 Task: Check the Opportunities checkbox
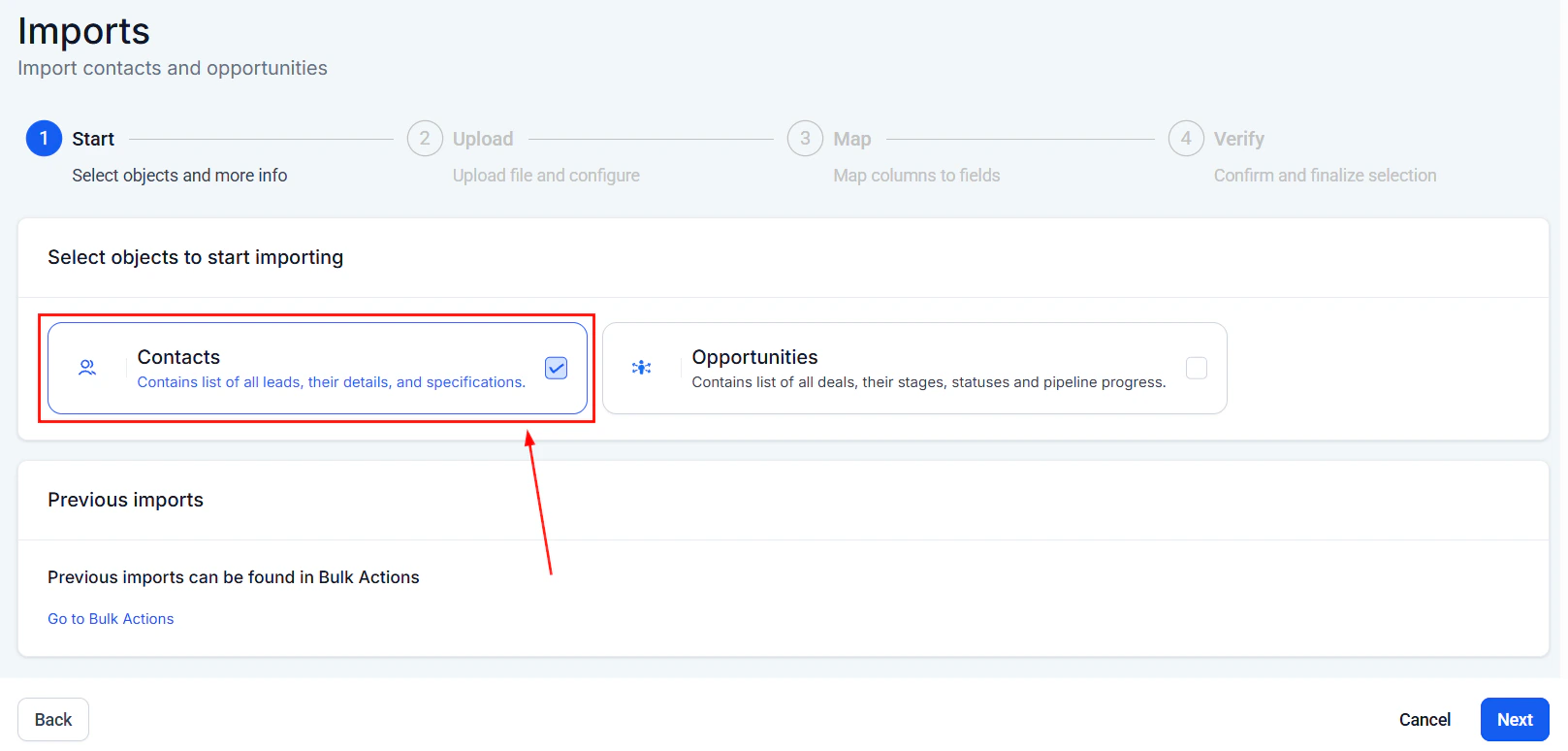point(1197,368)
